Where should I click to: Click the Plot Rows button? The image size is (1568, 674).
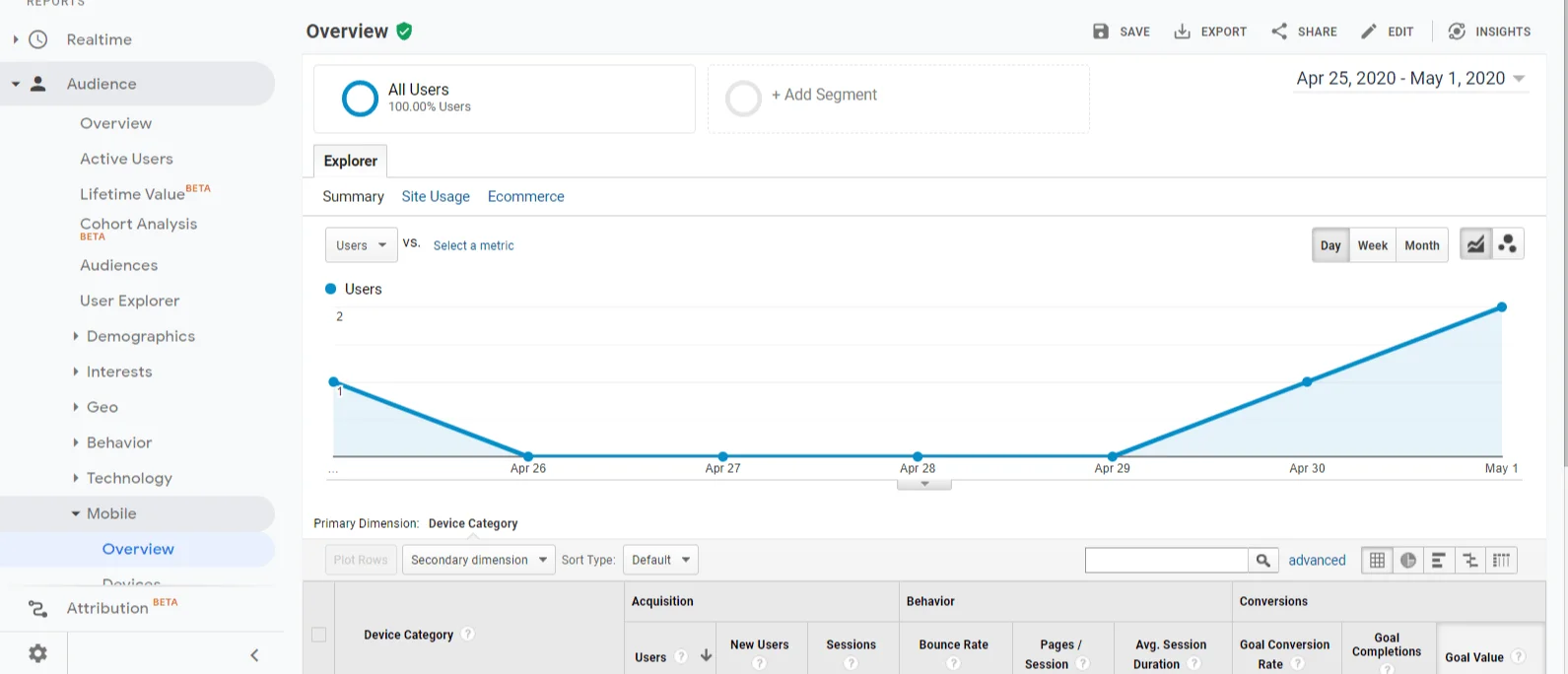(361, 560)
